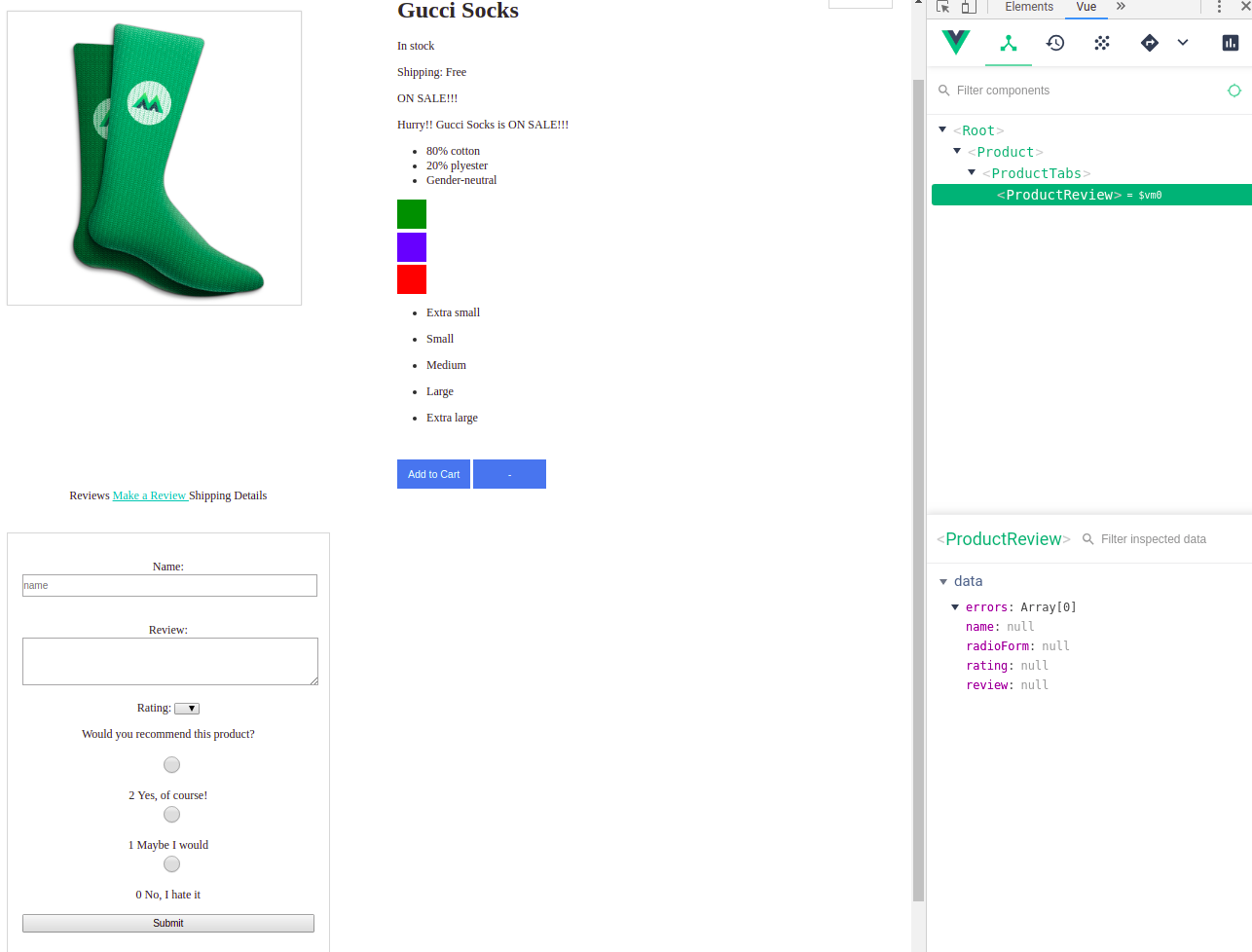This screenshot has height=952, width=1252.
Task: Click the select component target icon
Action: click(x=1234, y=91)
